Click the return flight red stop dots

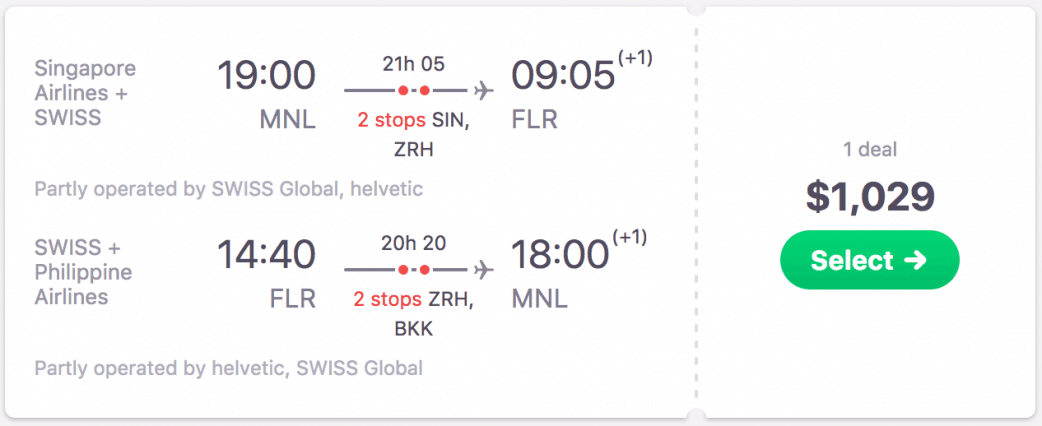[414, 270]
